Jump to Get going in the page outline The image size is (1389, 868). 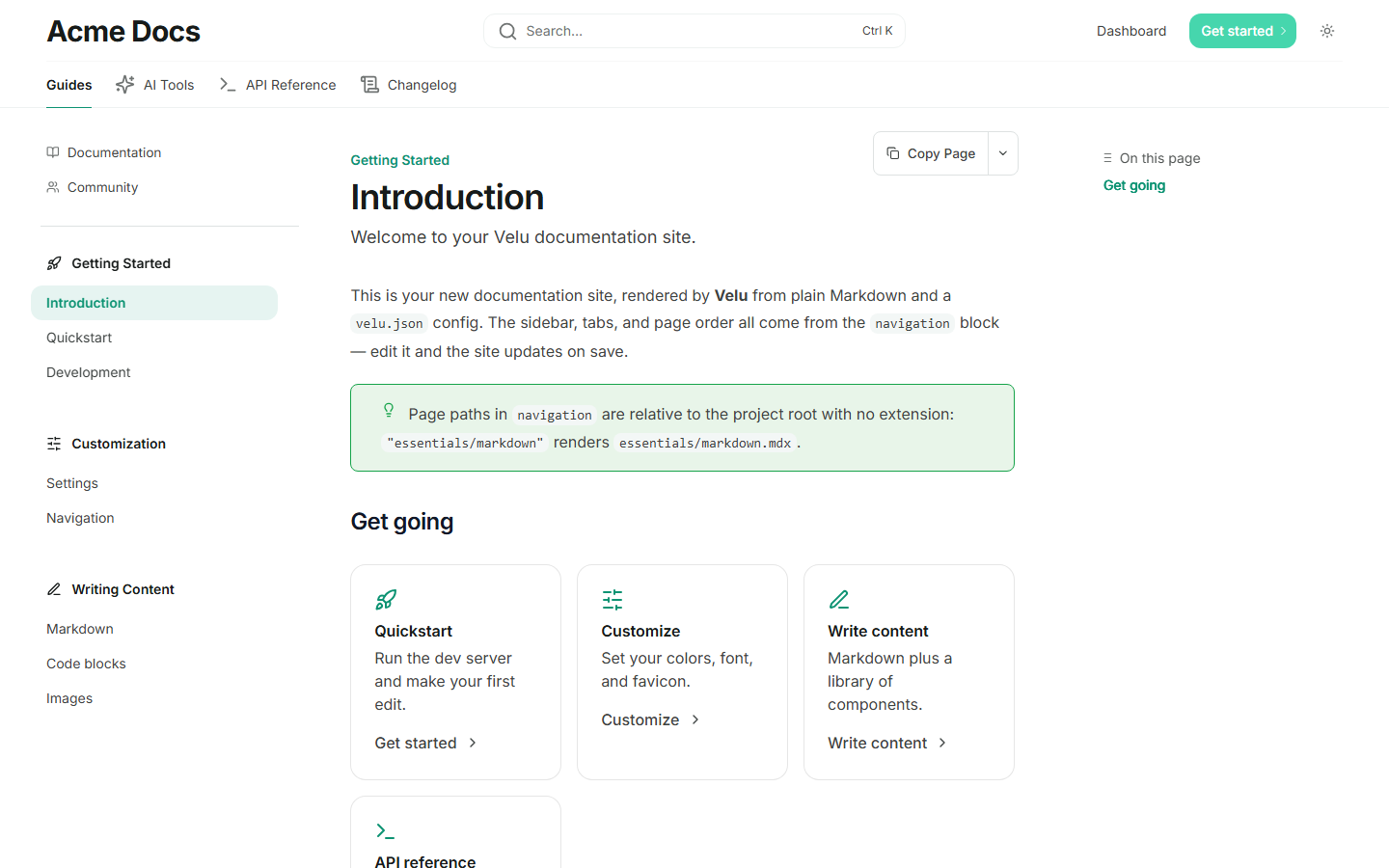pos(1134,185)
